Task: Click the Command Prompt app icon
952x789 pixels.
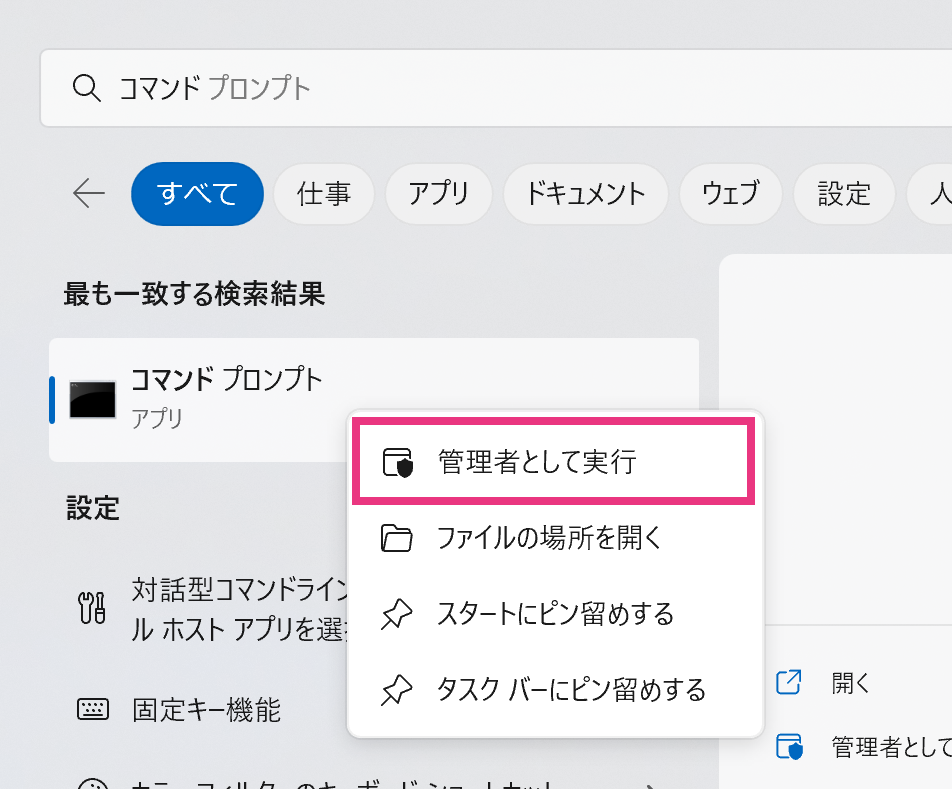Action: pos(92,399)
